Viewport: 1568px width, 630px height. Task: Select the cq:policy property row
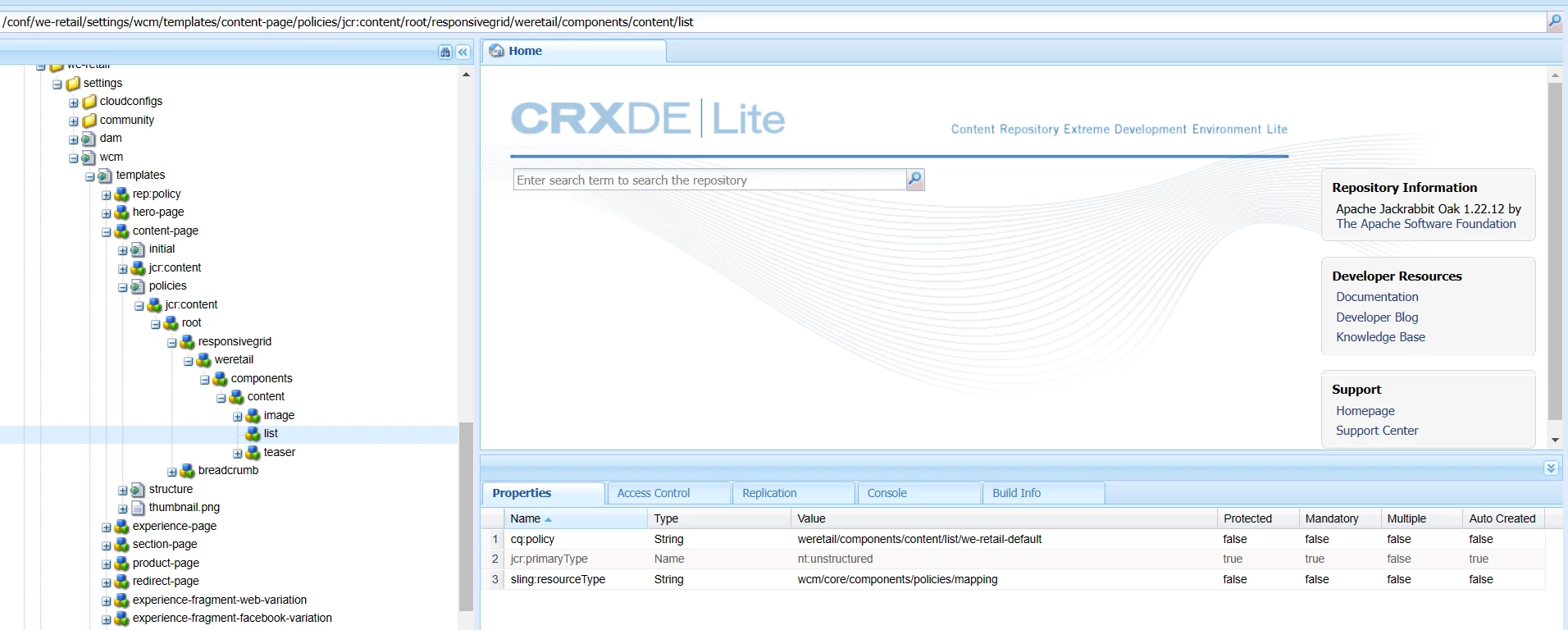click(1013, 539)
